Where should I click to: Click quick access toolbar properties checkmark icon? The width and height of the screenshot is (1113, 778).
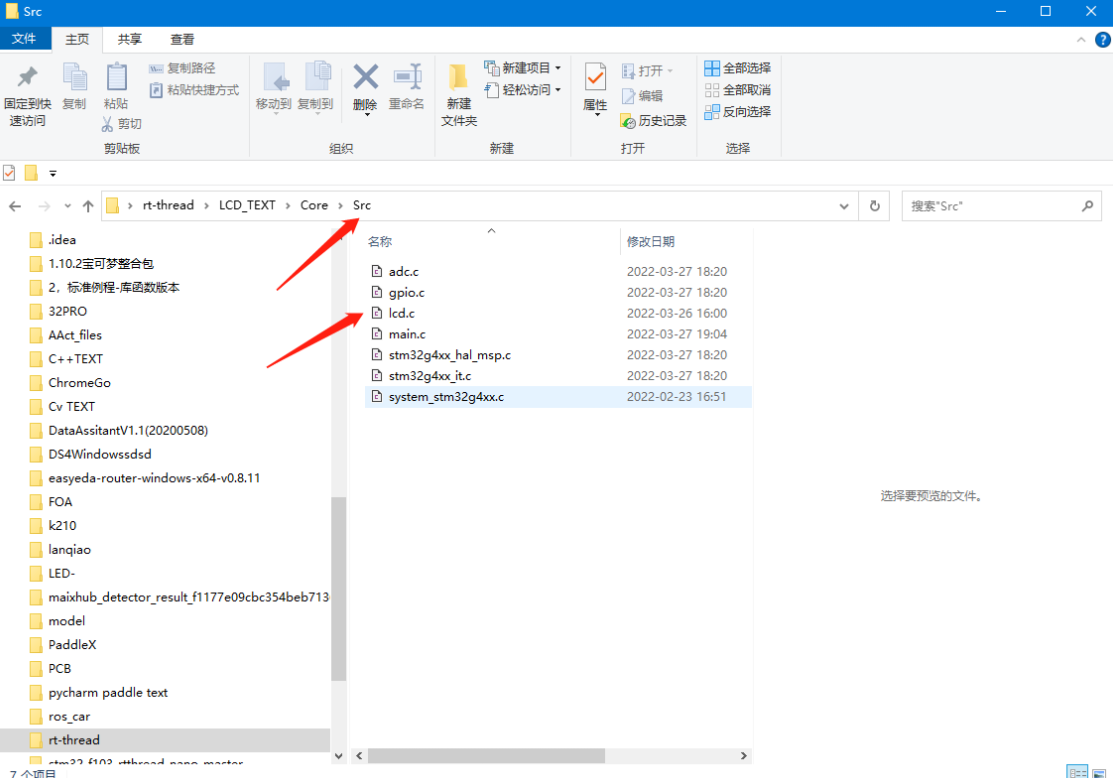(9, 172)
